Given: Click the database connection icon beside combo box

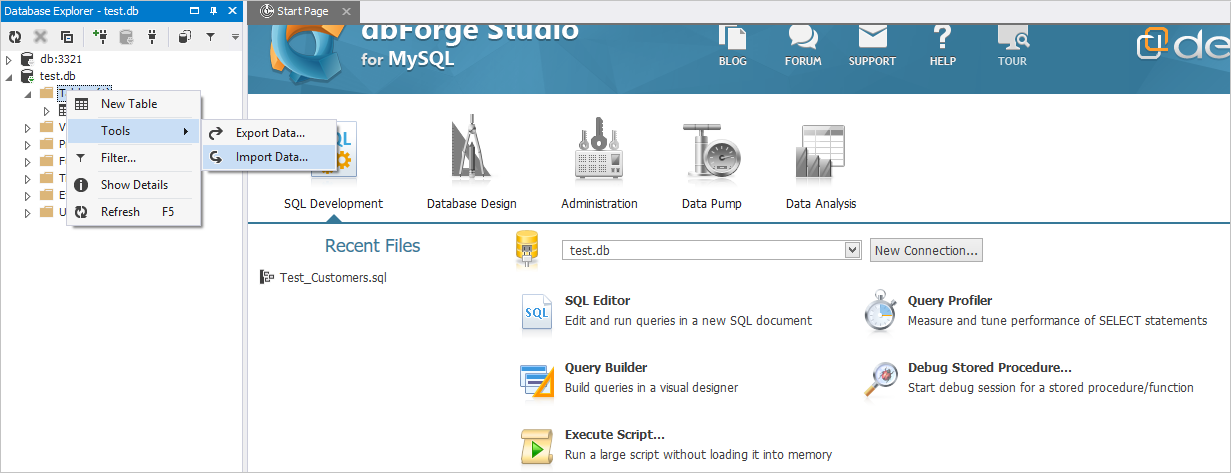Looking at the screenshot, I should 527,248.
